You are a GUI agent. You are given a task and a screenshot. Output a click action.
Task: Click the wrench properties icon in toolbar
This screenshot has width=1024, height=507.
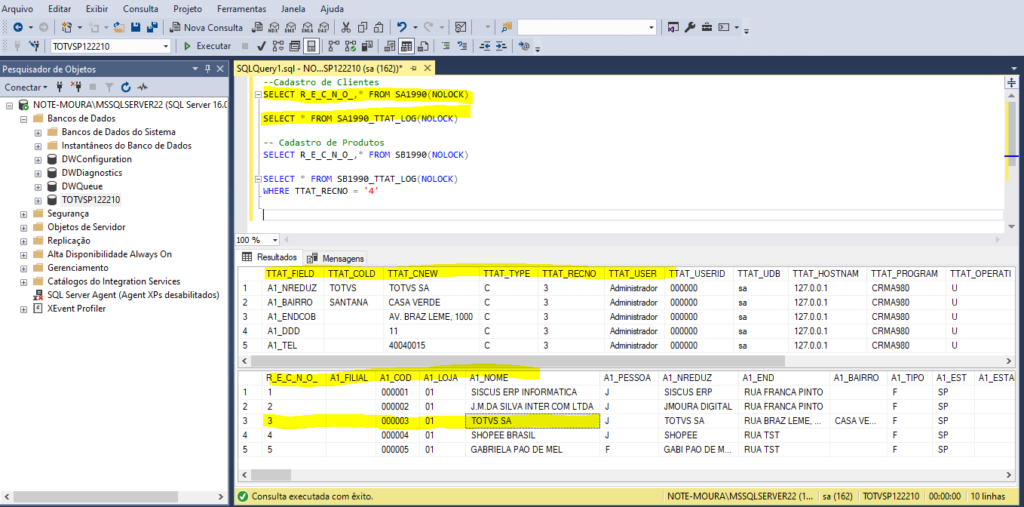pos(690,27)
